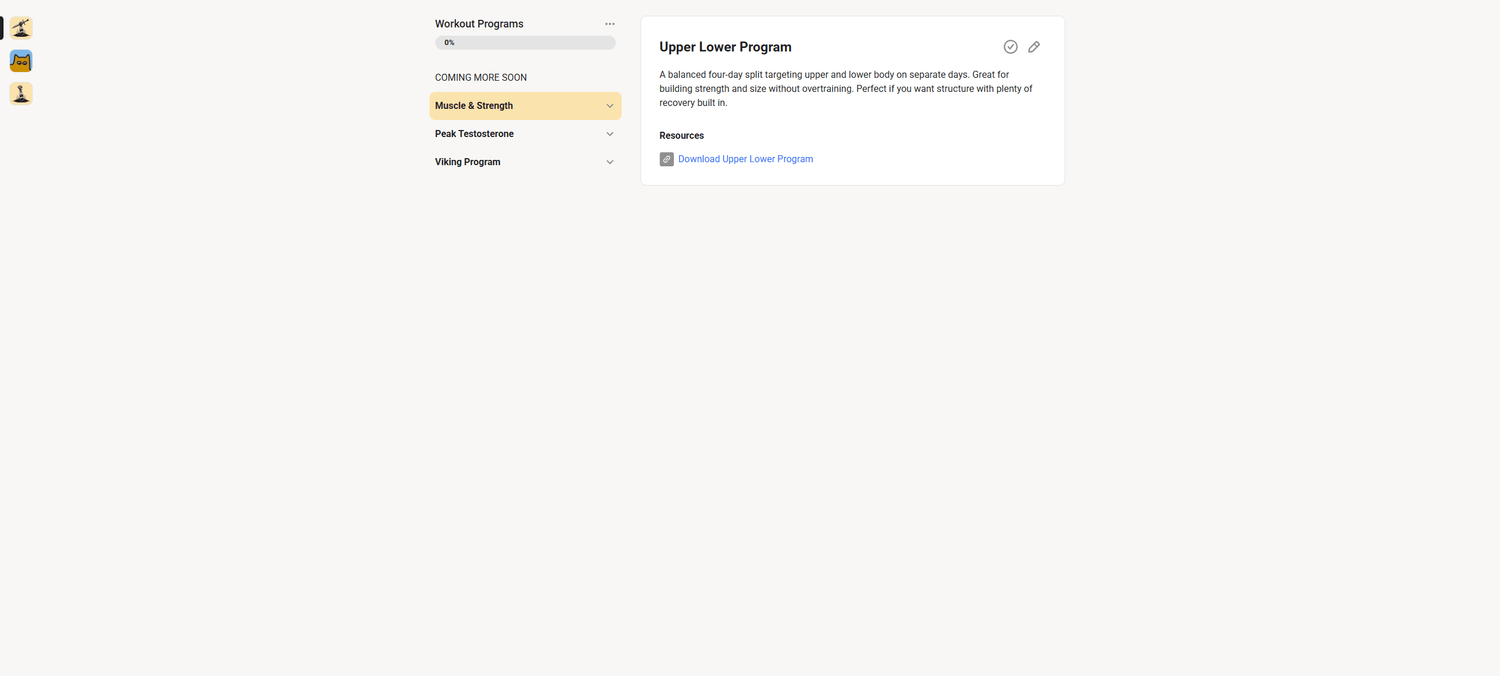Viewport: 1500px width, 676px height.
Task: Click the Resources heading
Action: [x=682, y=135]
